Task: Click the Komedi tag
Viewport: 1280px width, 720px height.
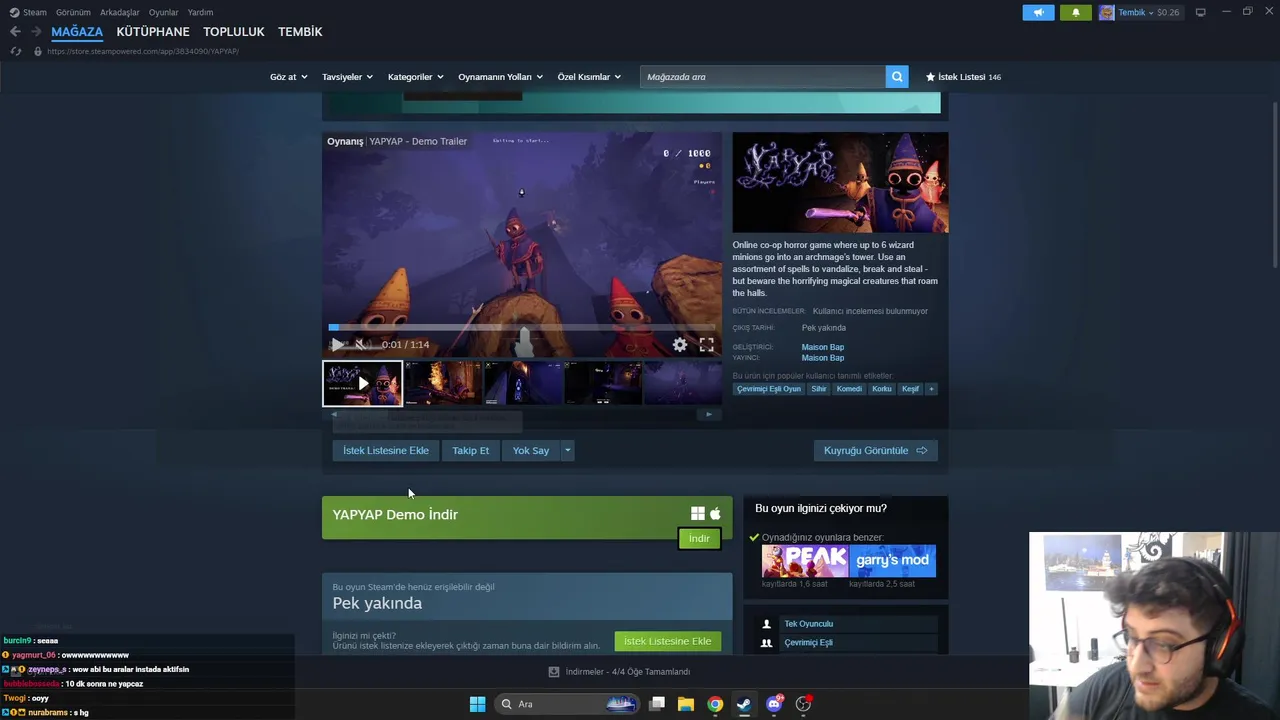Action: [849, 389]
